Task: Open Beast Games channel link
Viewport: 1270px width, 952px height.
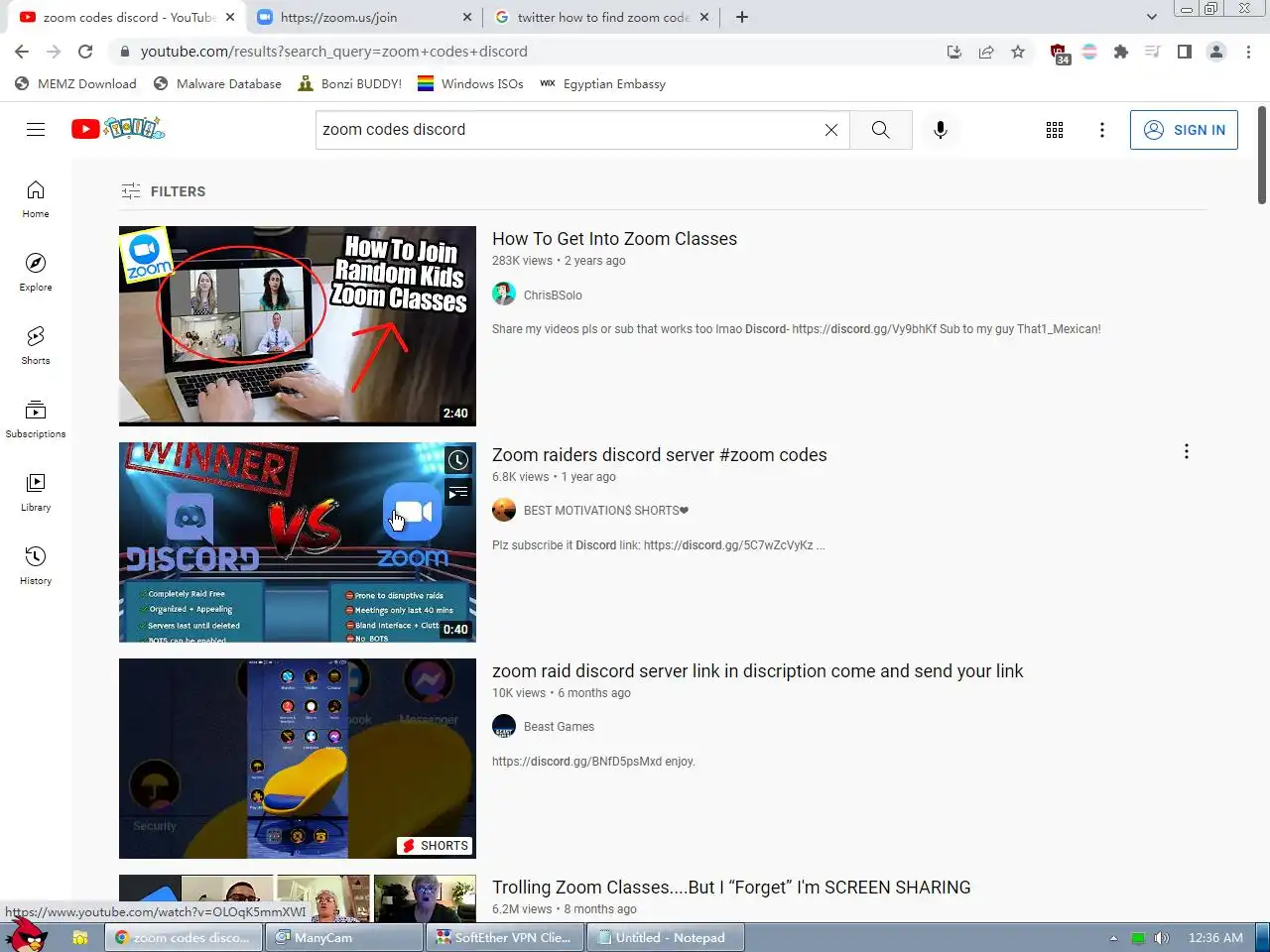Action: pos(559,727)
